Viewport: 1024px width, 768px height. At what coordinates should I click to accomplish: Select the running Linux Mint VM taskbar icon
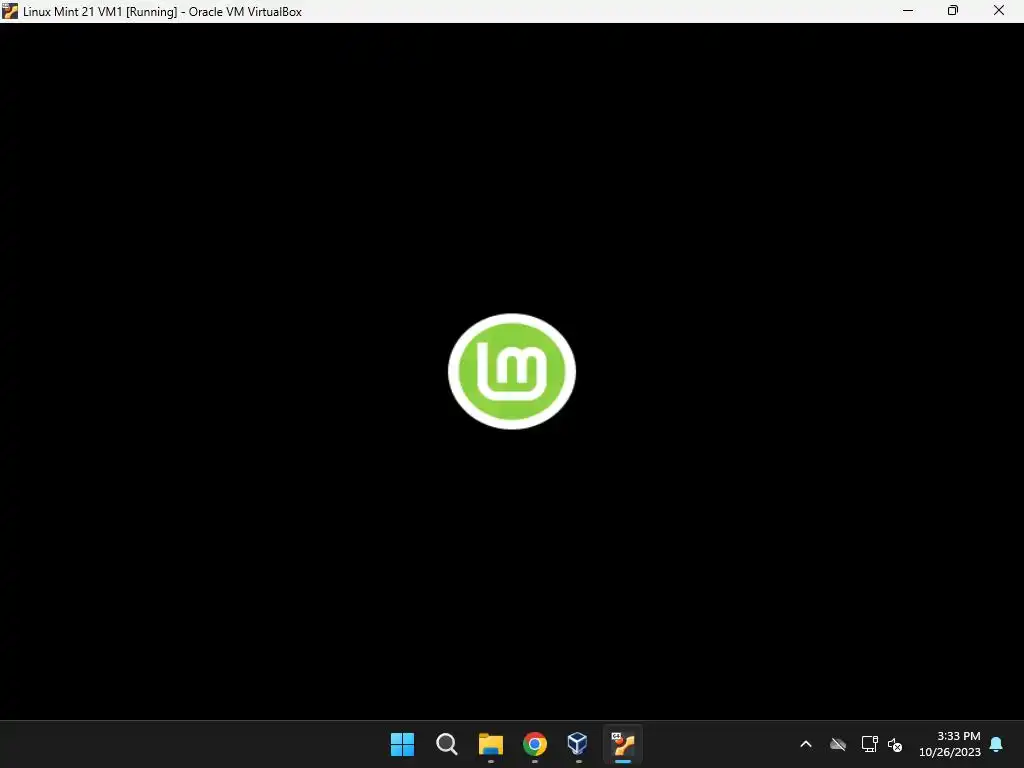[x=623, y=744]
